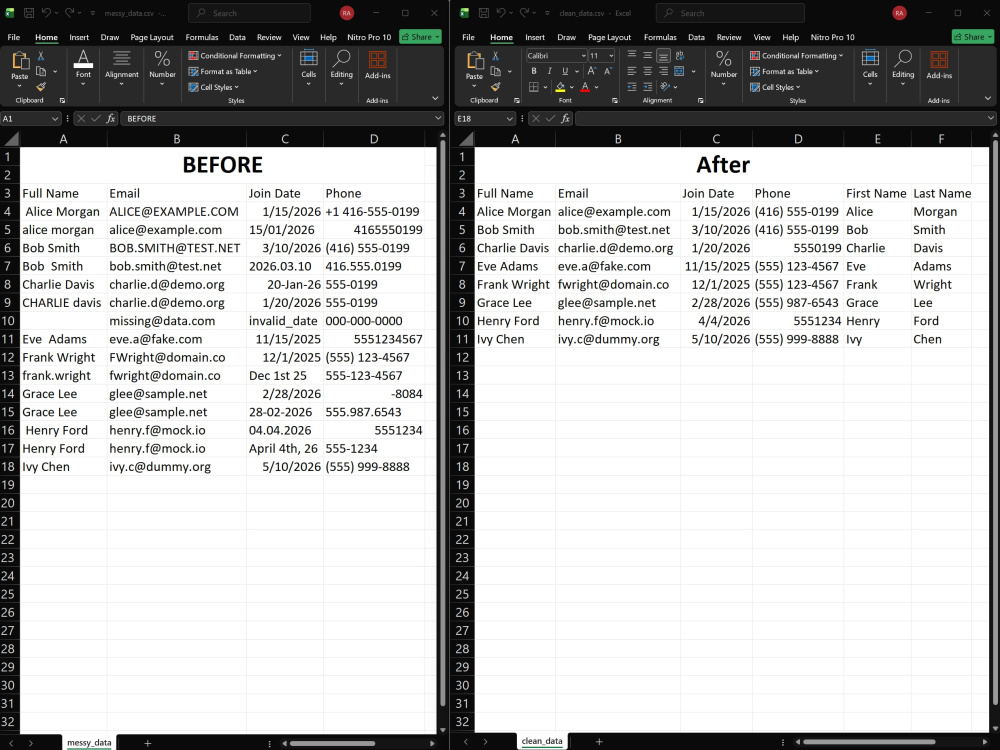Click Insert Function fx in messy_data window
This screenshot has height=750, width=1000.
tap(111, 119)
